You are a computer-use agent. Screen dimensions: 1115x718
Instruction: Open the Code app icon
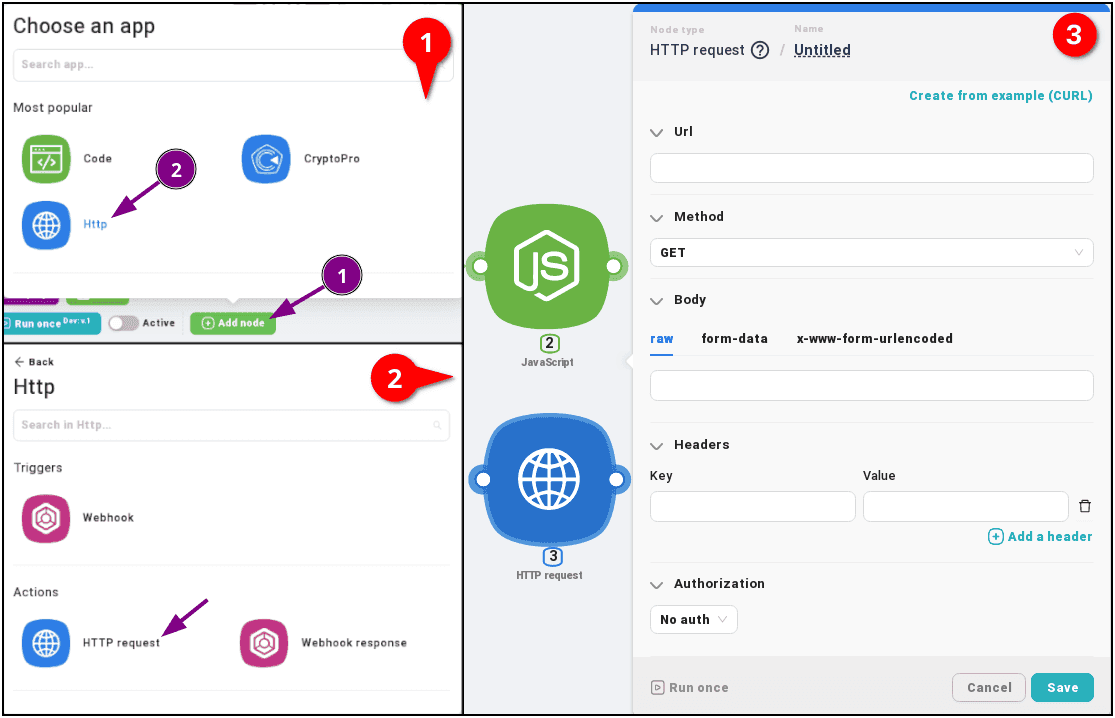click(46, 159)
